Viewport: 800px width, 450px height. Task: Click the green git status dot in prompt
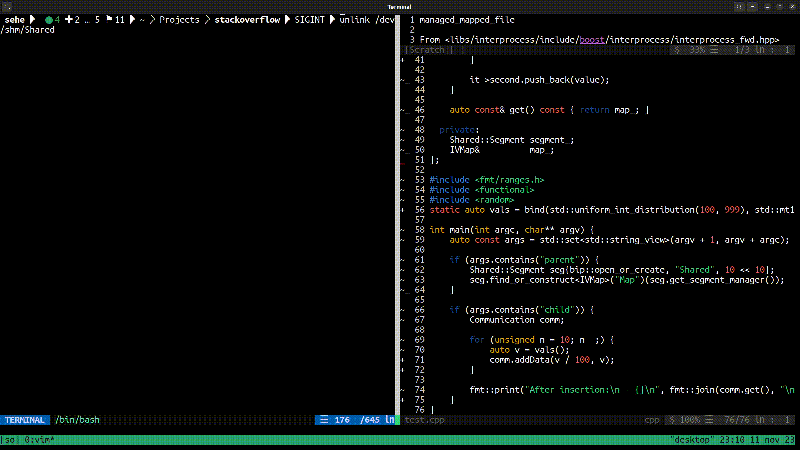(49, 20)
